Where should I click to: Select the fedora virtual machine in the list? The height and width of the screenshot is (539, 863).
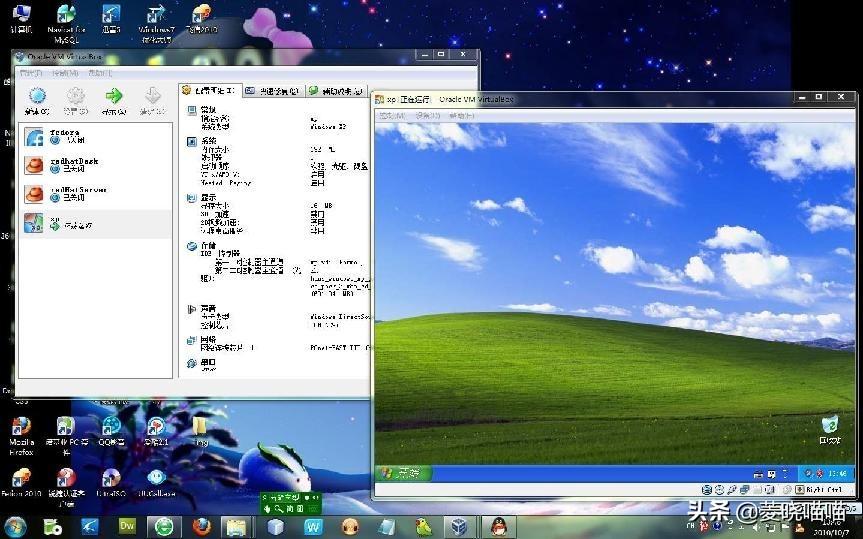[x=95, y=137]
